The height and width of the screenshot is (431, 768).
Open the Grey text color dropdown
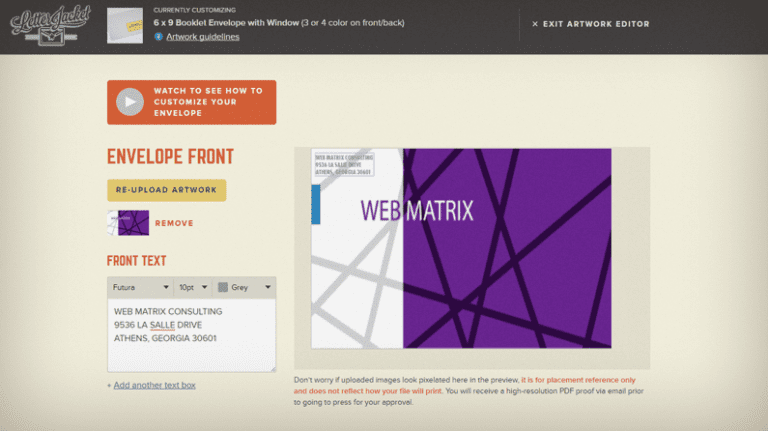[x=244, y=287]
